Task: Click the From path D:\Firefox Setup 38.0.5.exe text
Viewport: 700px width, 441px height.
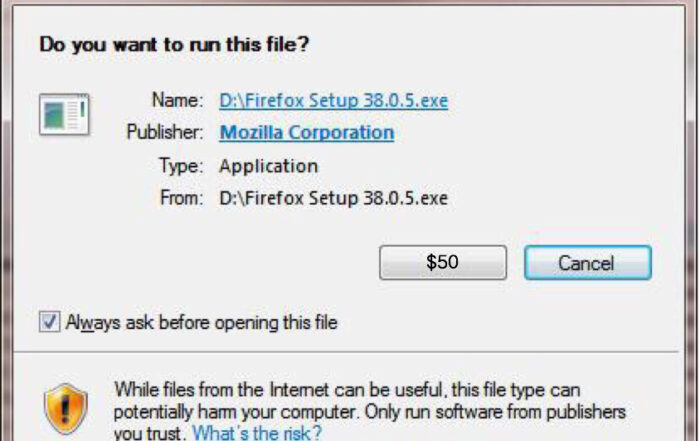Action: tap(333, 198)
